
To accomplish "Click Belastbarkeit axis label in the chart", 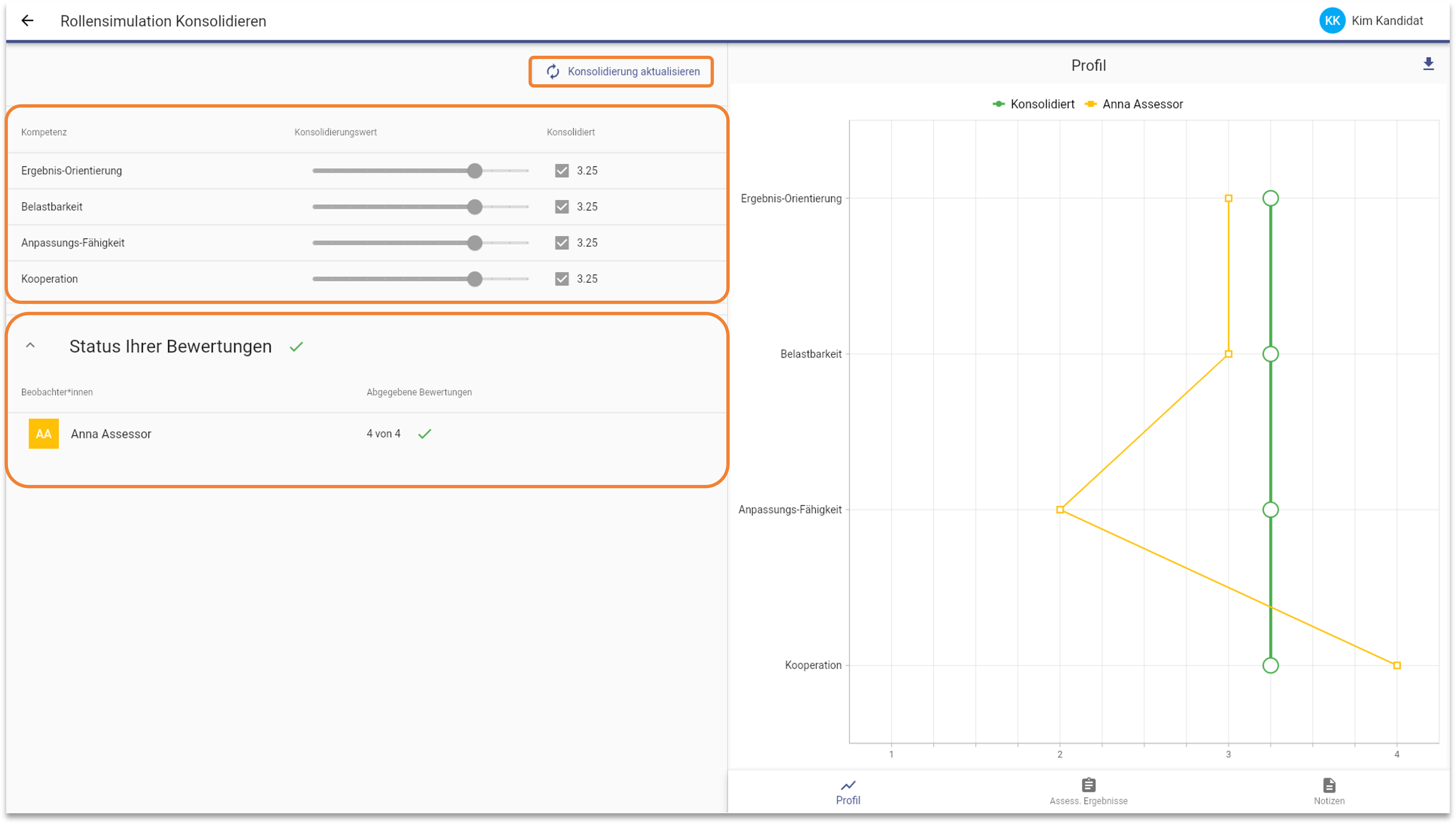I will pos(811,354).
